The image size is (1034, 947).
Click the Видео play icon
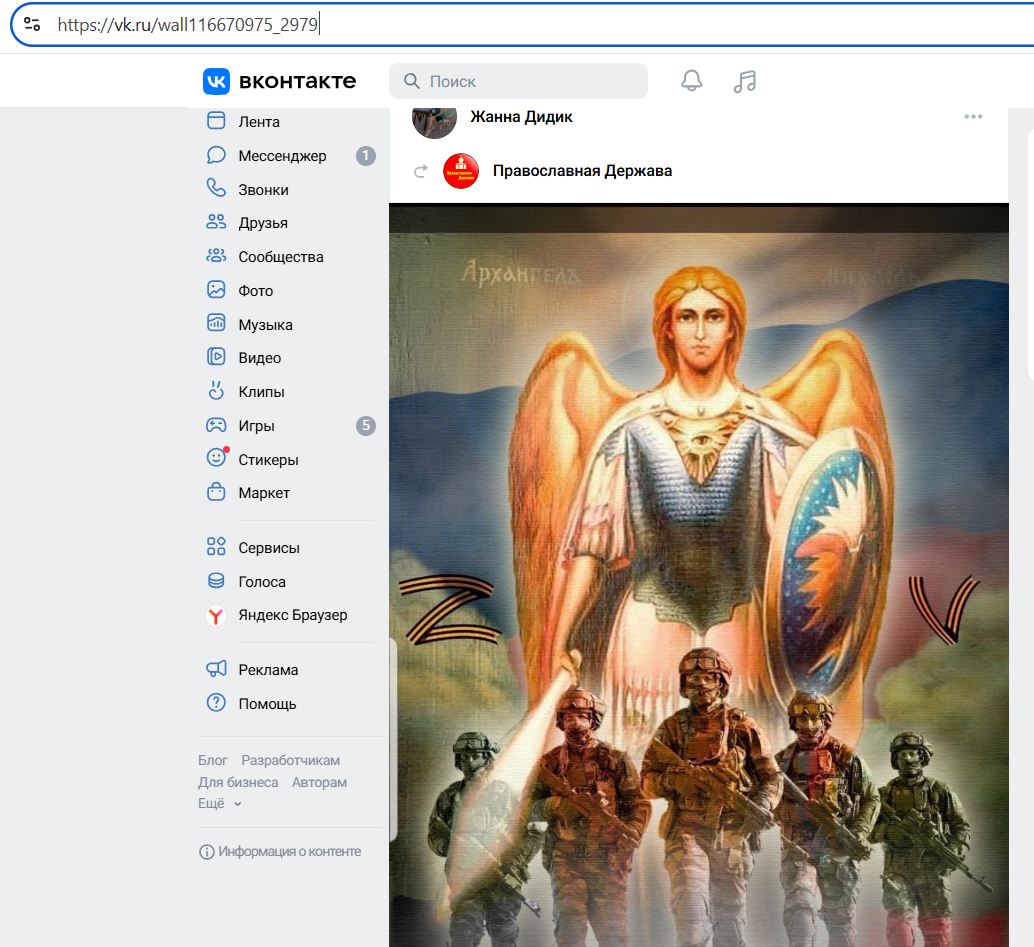pos(216,357)
